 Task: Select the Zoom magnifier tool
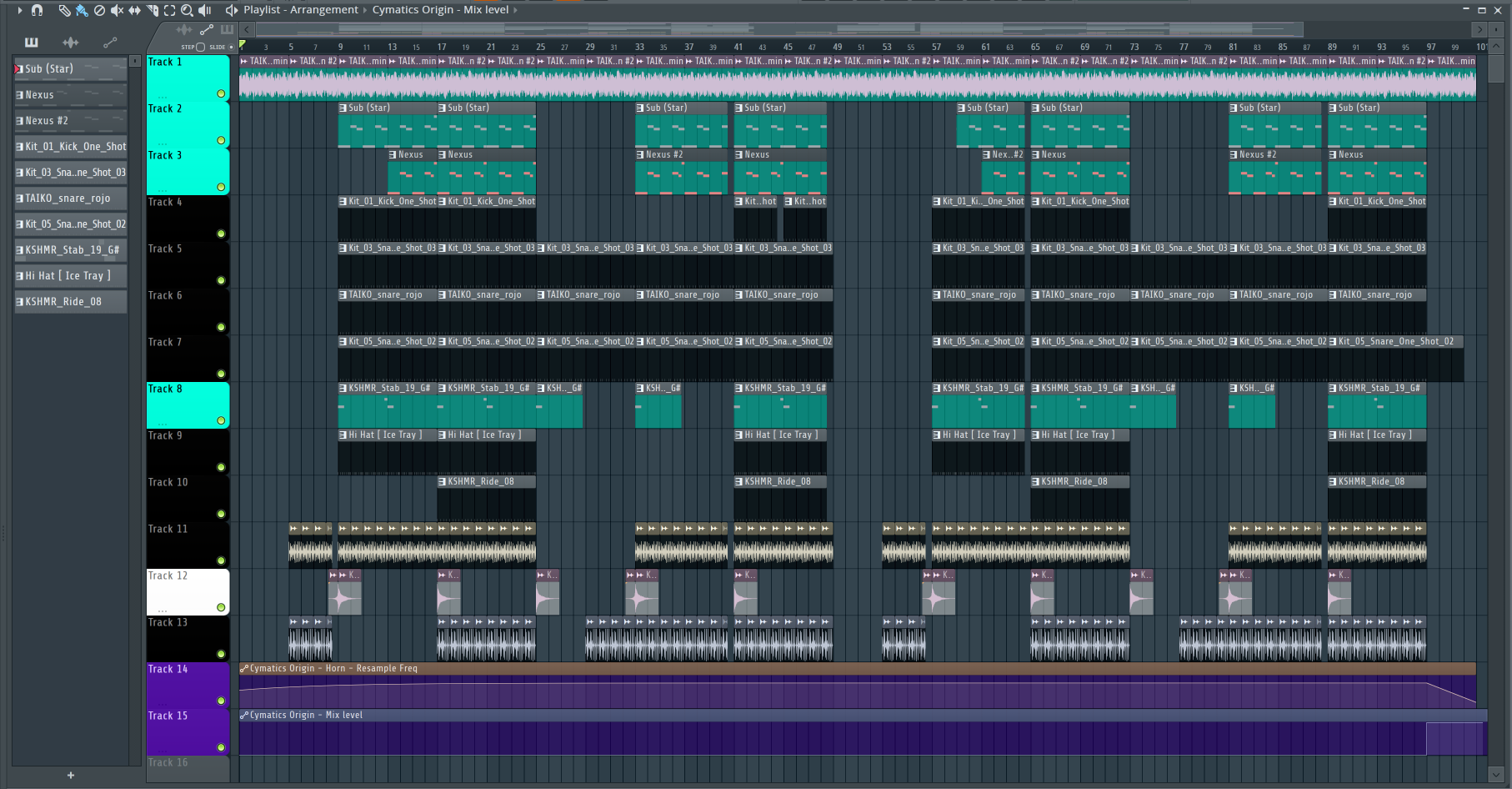(187, 10)
